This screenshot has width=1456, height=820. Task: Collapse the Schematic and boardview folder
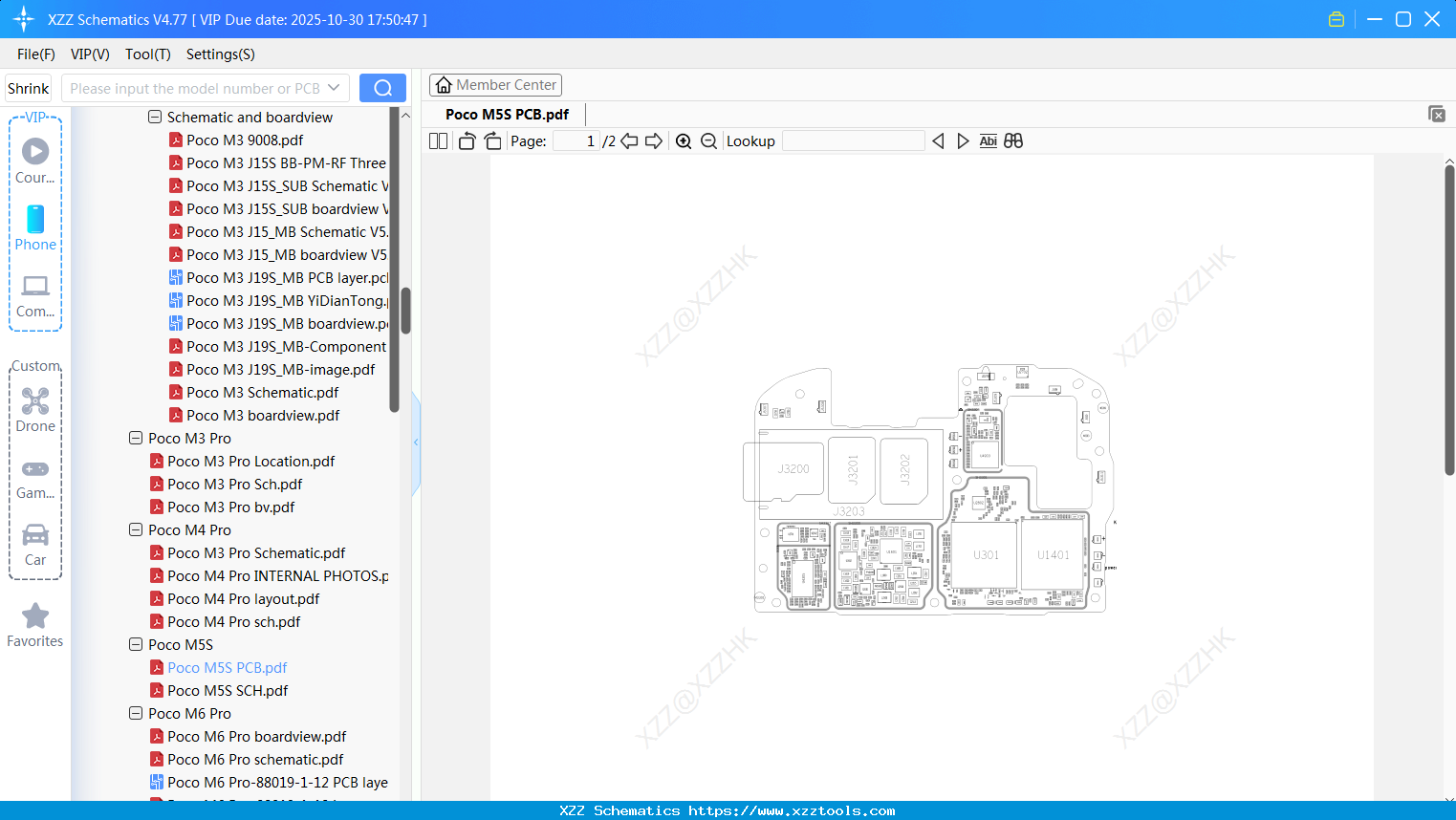pyautogui.click(x=155, y=117)
